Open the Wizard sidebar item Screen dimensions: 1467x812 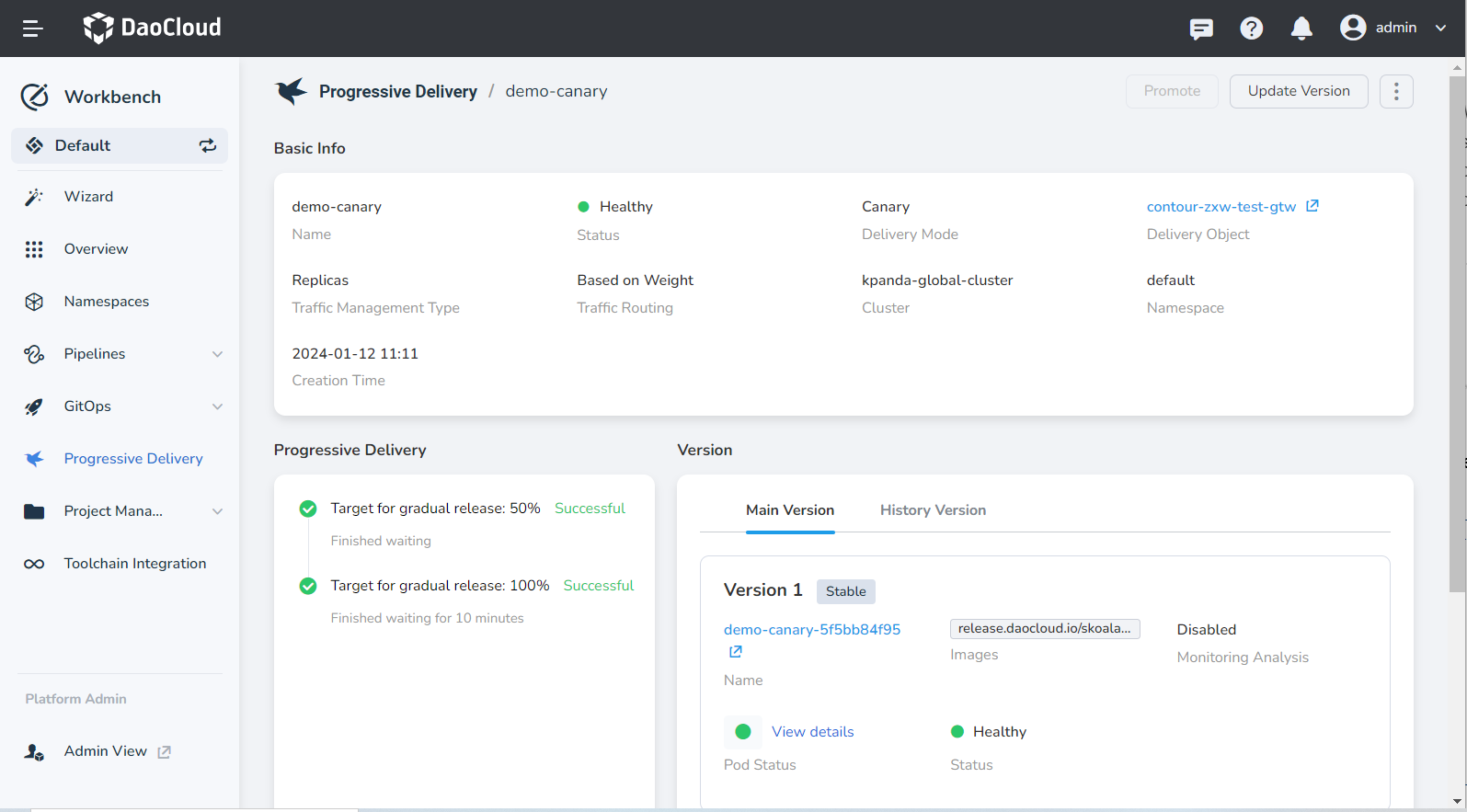[x=88, y=197]
